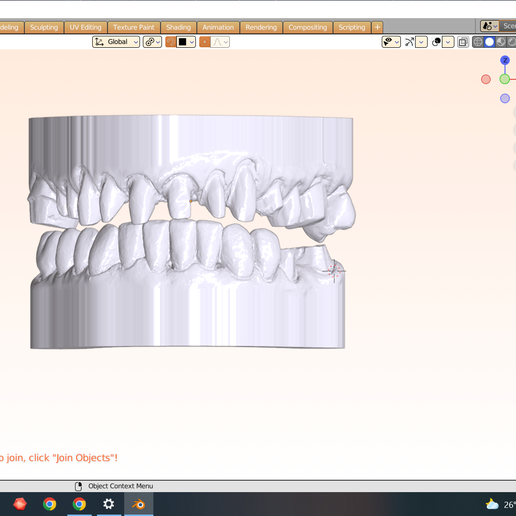Screen dimensions: 516x516
Task: Click the Z axis on navigation gizmo
Action: point(505,60)
